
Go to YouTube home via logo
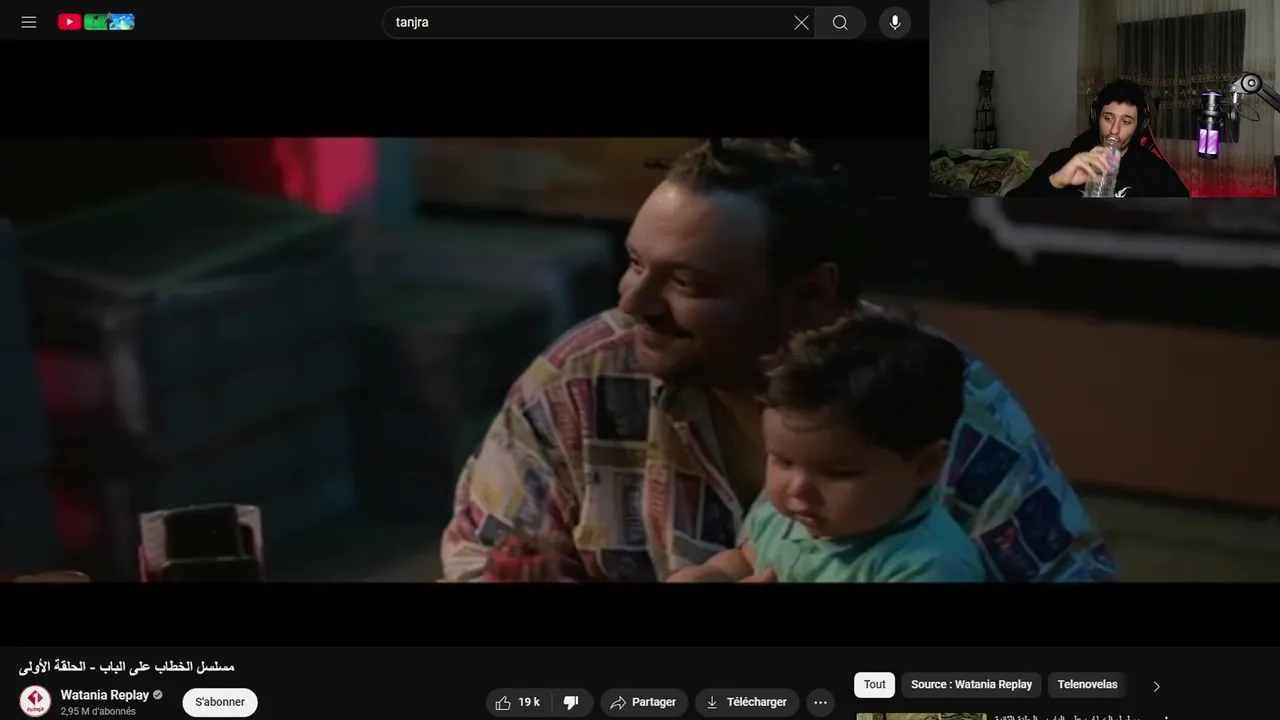click(x=96, y=22)
